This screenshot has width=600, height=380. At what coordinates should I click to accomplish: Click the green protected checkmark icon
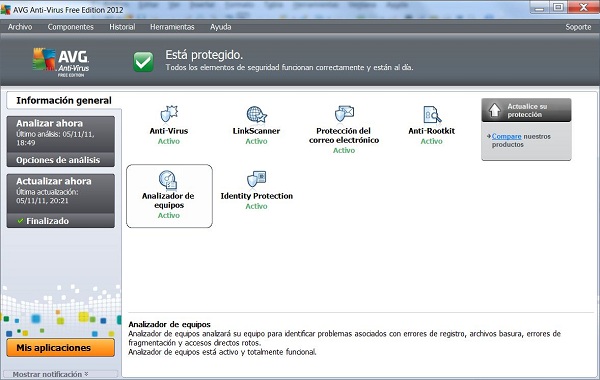point(143,62)
